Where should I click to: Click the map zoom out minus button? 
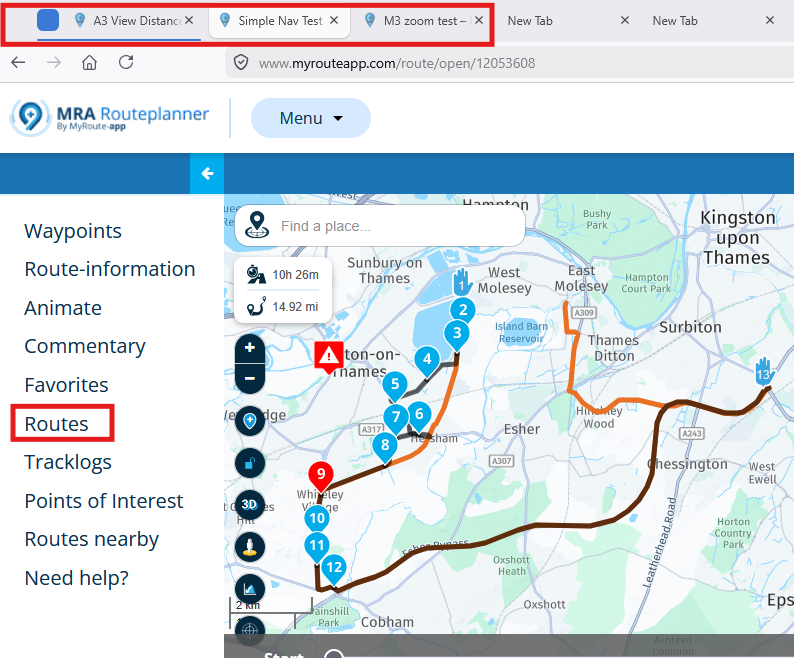click(x=249, y=379)
